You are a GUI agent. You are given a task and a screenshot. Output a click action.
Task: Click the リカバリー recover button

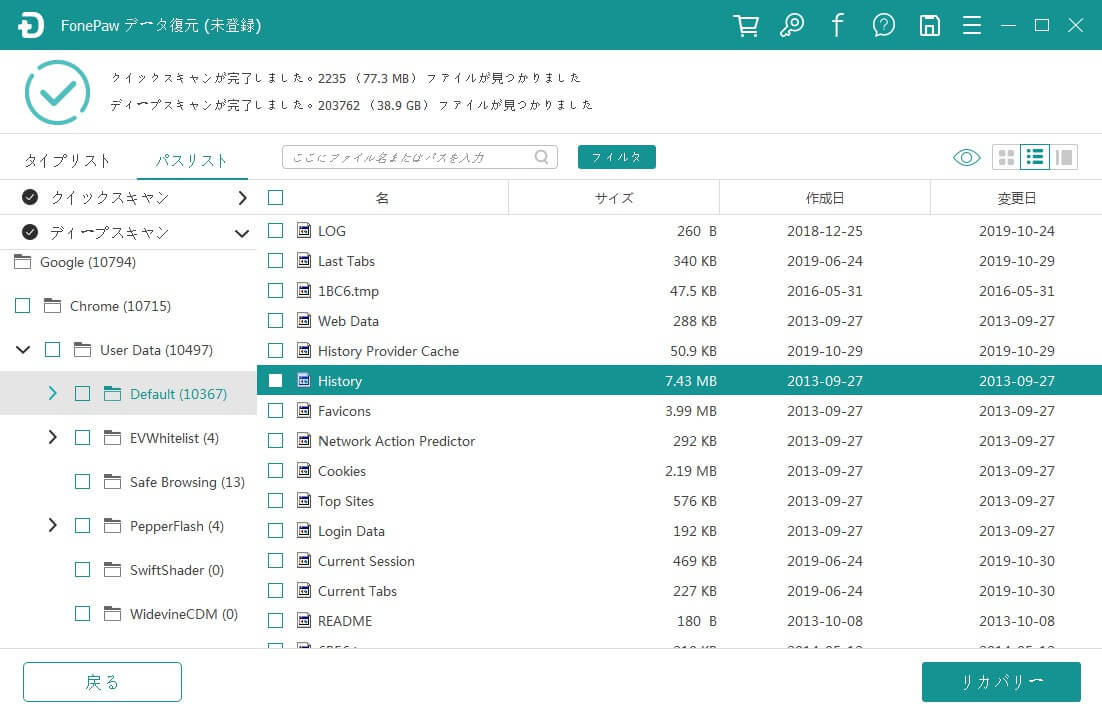(x=1001, y=681)
